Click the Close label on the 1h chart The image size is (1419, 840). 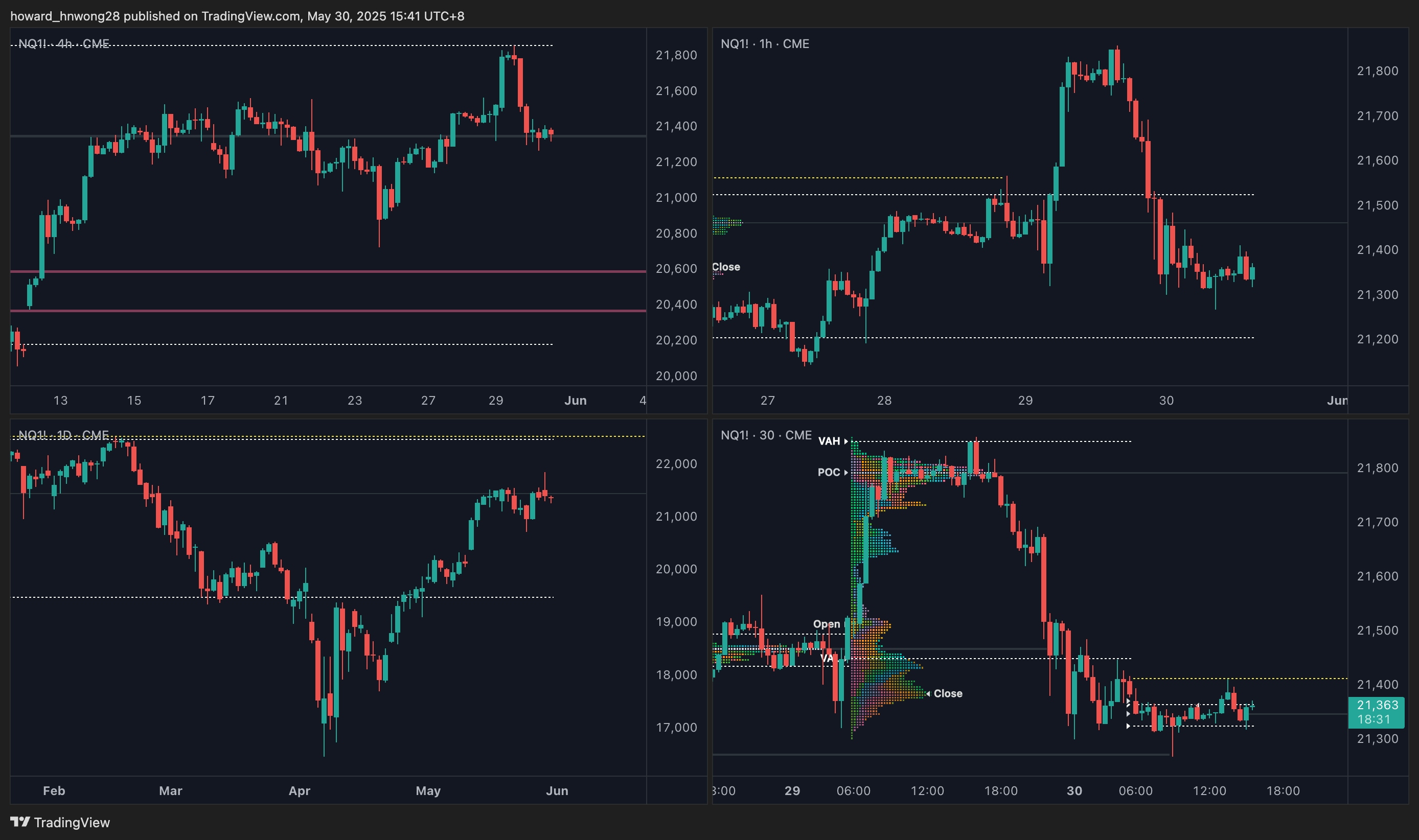(x=726, y=267)
